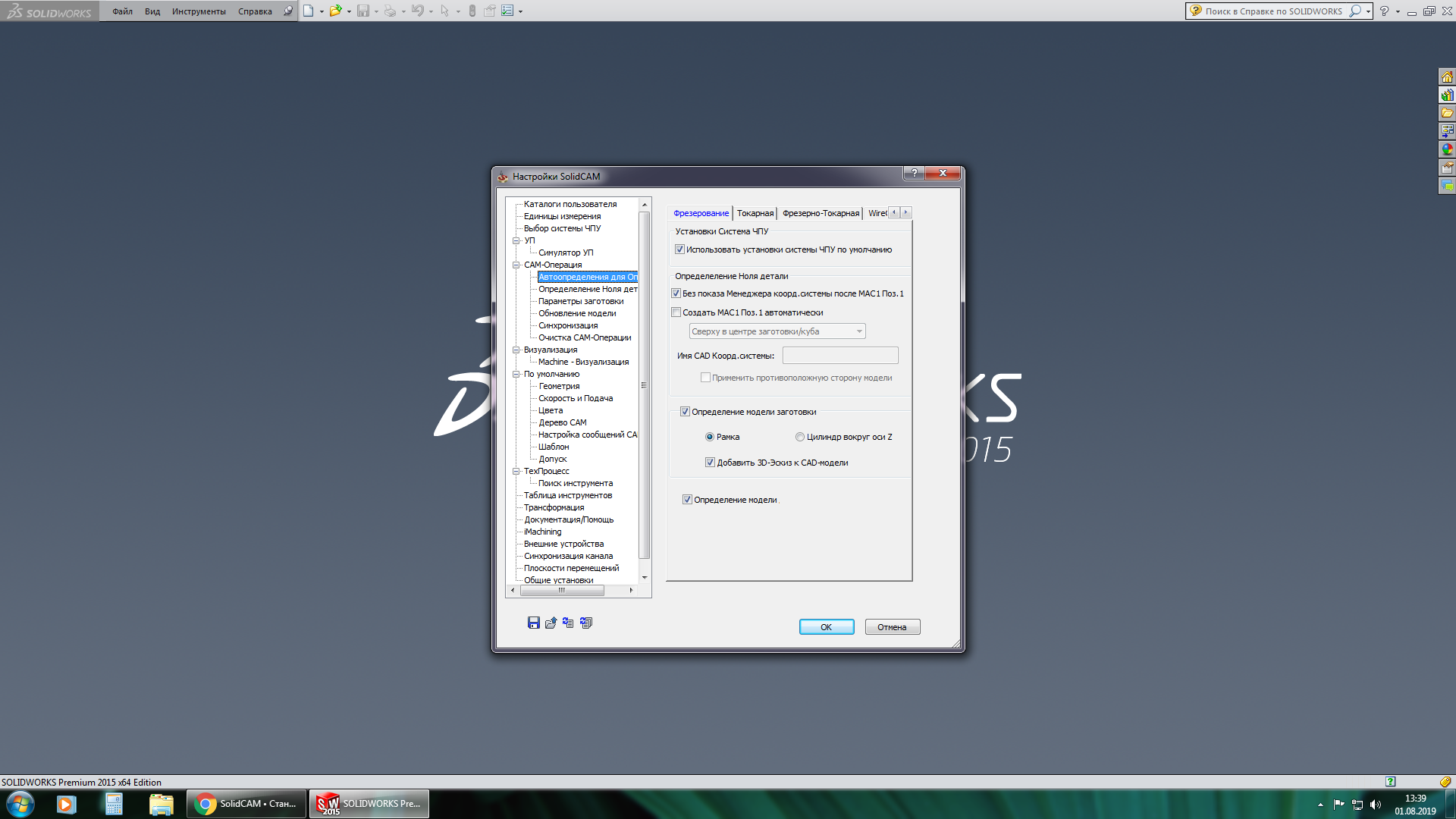This screenshot has width=1456, height=819.
Task: Enable "Создать MAC1 Поз.1 автоматически" checkbox
Action: coord(676,312)
